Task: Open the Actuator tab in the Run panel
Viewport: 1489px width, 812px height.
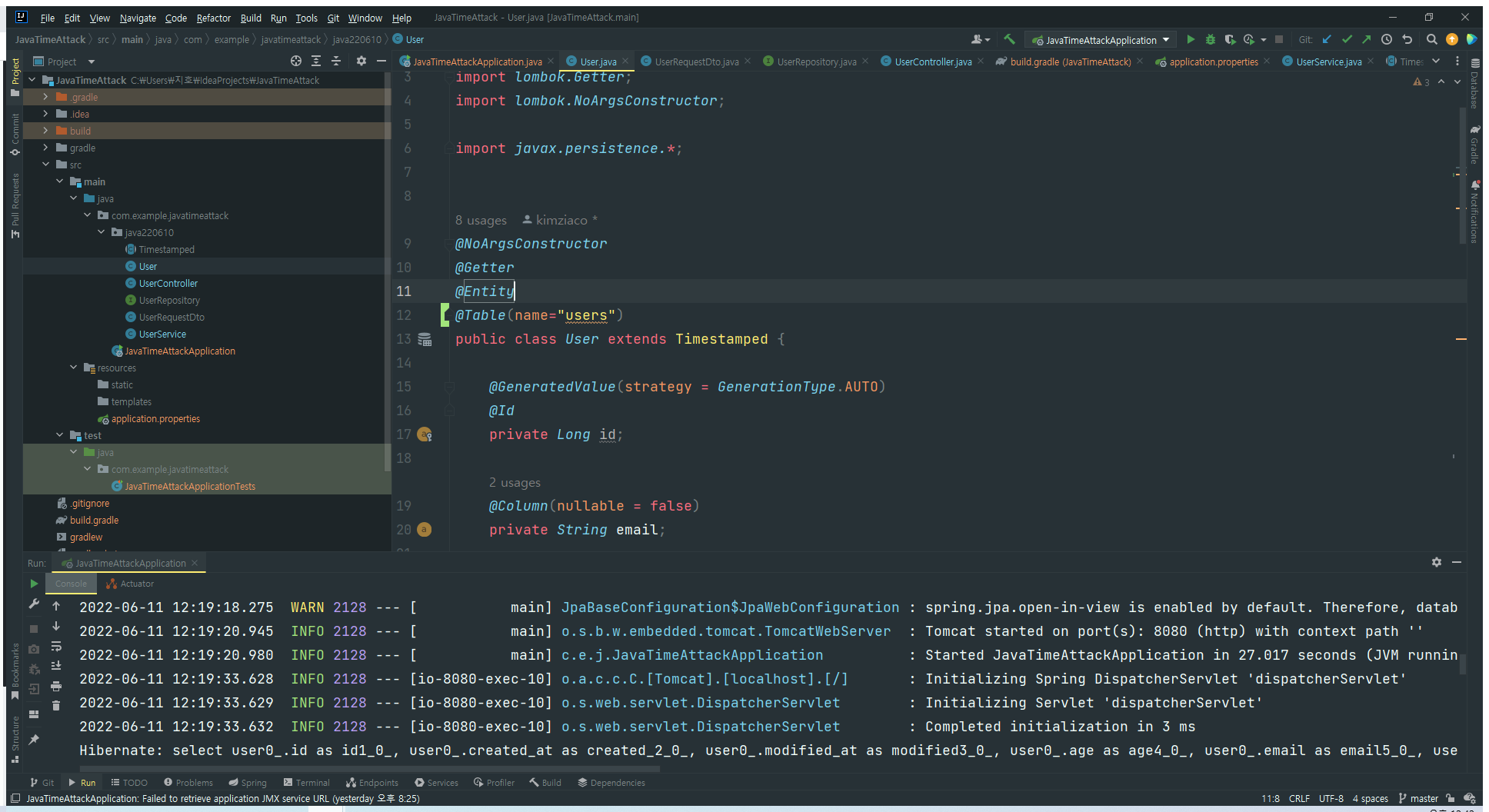Action: [130, 584]
